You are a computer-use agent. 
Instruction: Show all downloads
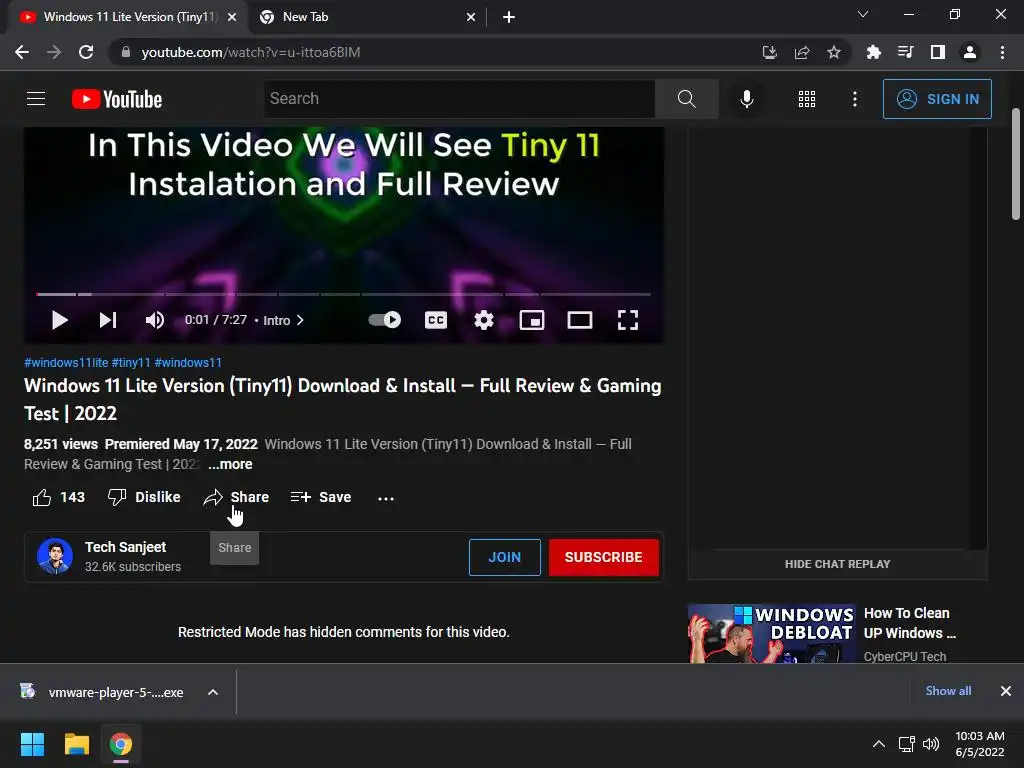(948, 691)
